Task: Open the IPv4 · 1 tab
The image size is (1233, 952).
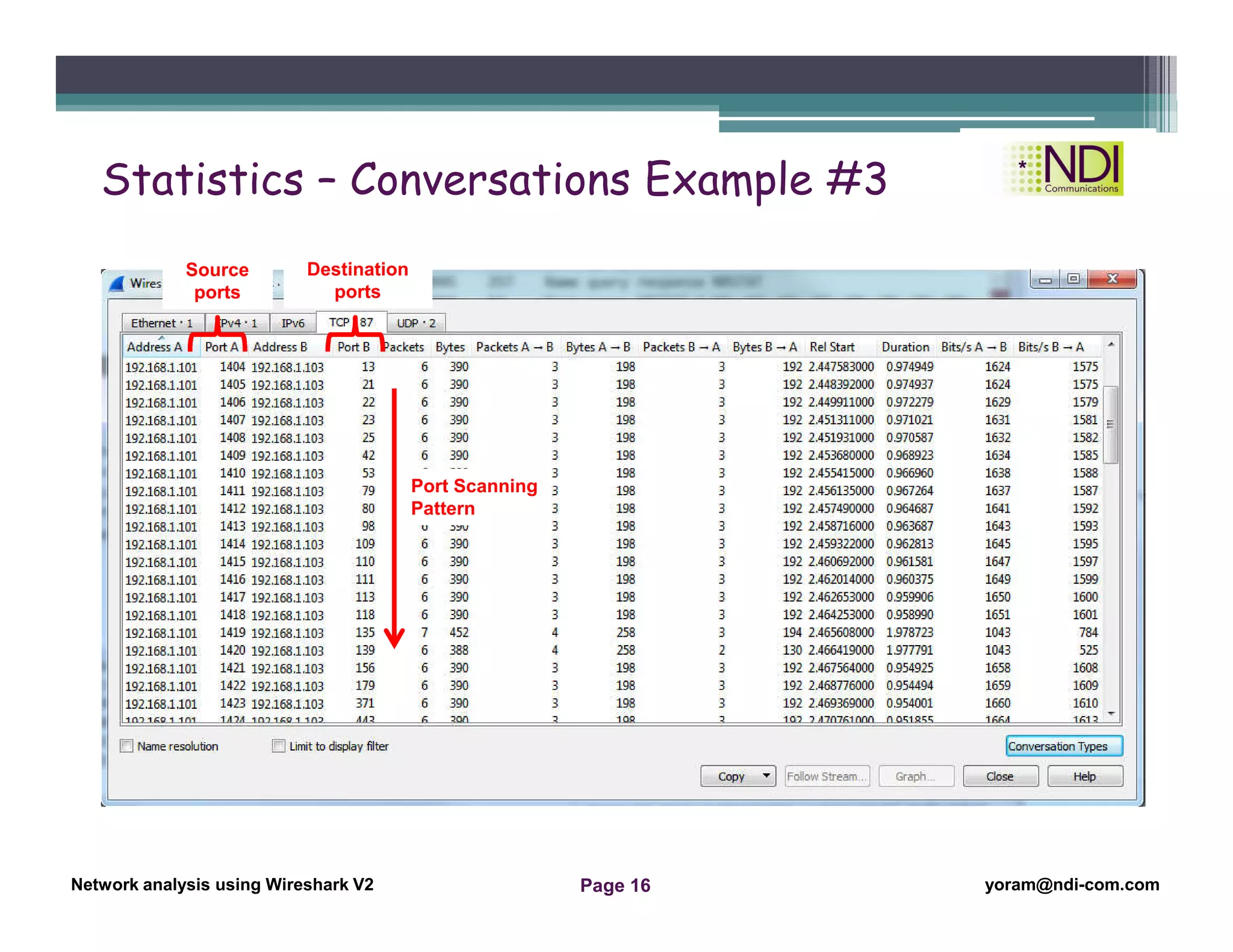Action: 237,323
